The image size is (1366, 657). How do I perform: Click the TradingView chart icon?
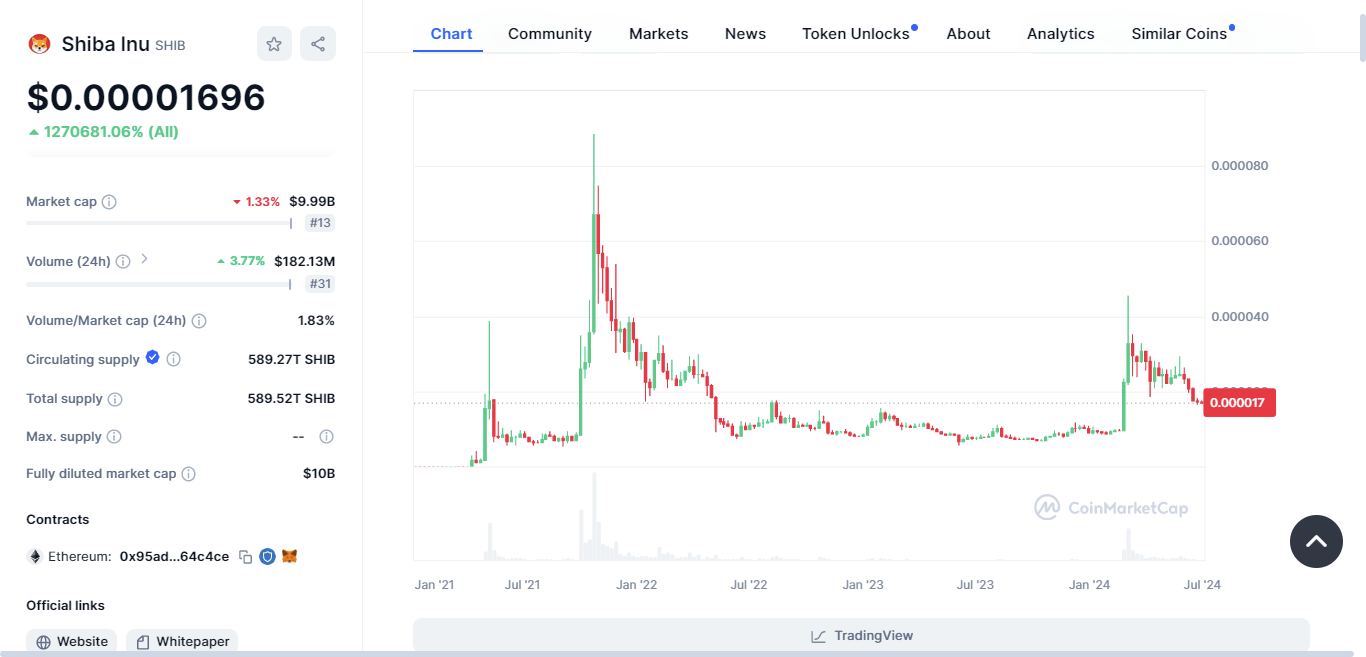[x=819, y=636]
